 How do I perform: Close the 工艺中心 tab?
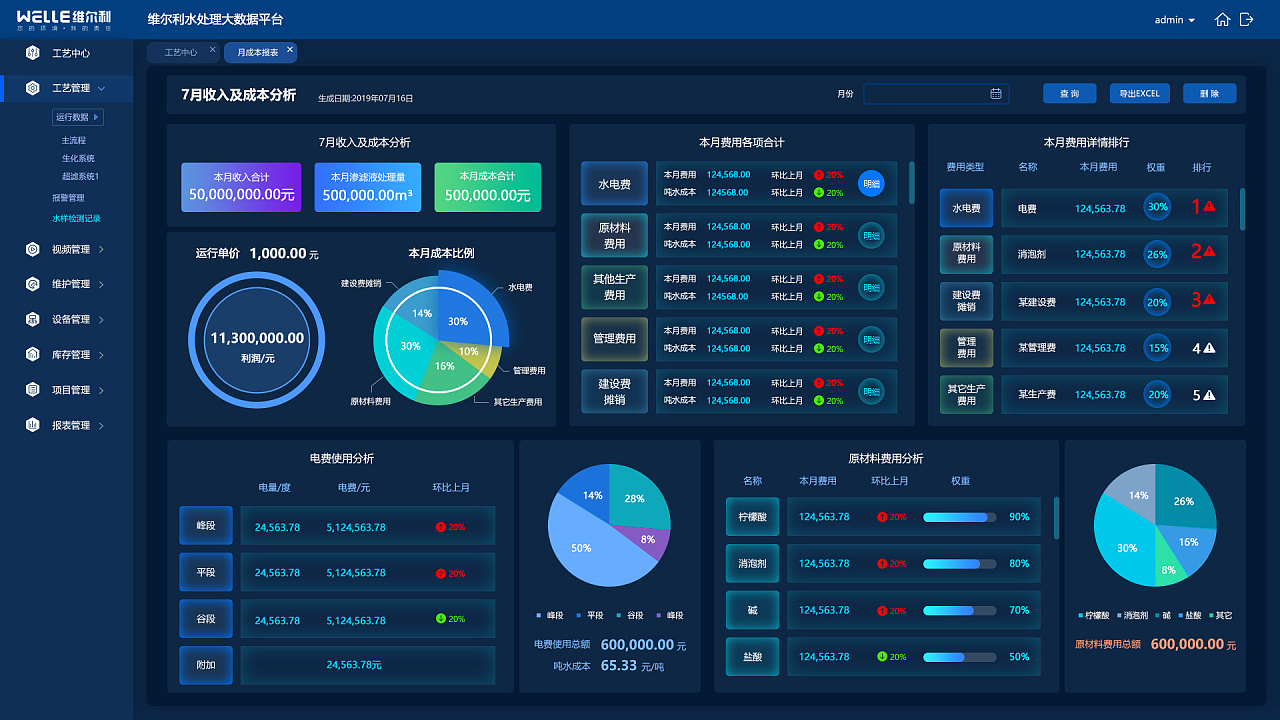[212, 50]
